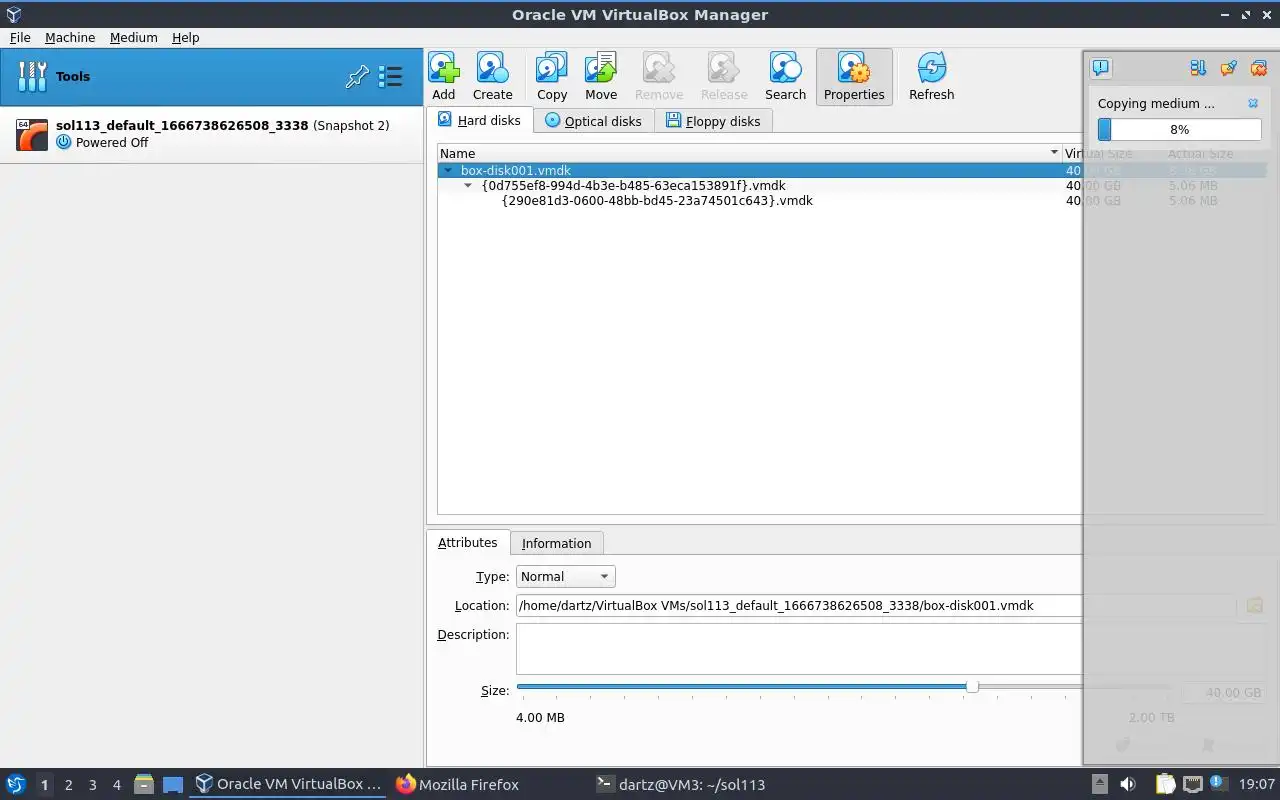Click the Copy disk toolbar icon

552,68
